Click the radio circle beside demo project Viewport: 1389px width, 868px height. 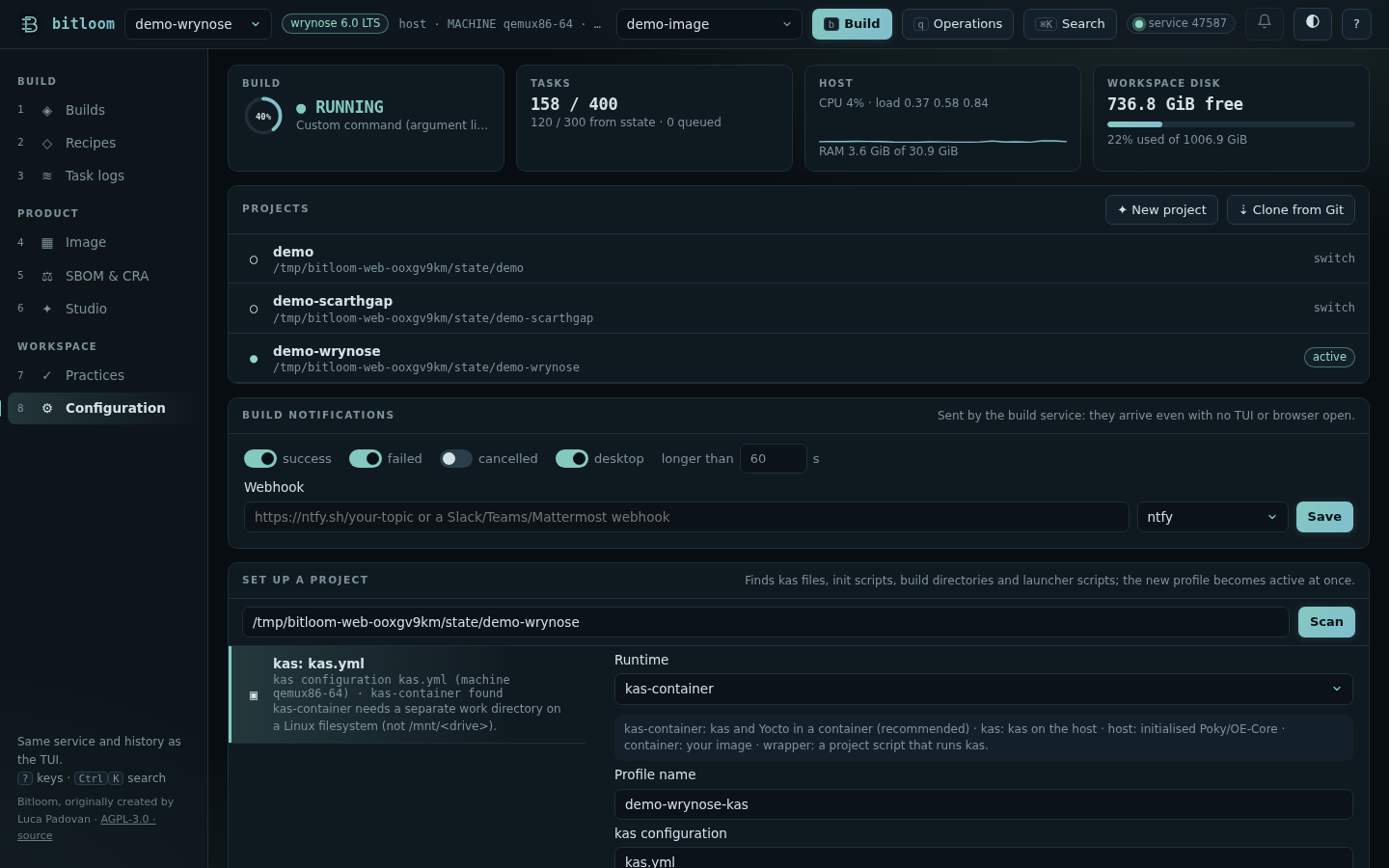(x=254, y=260)
